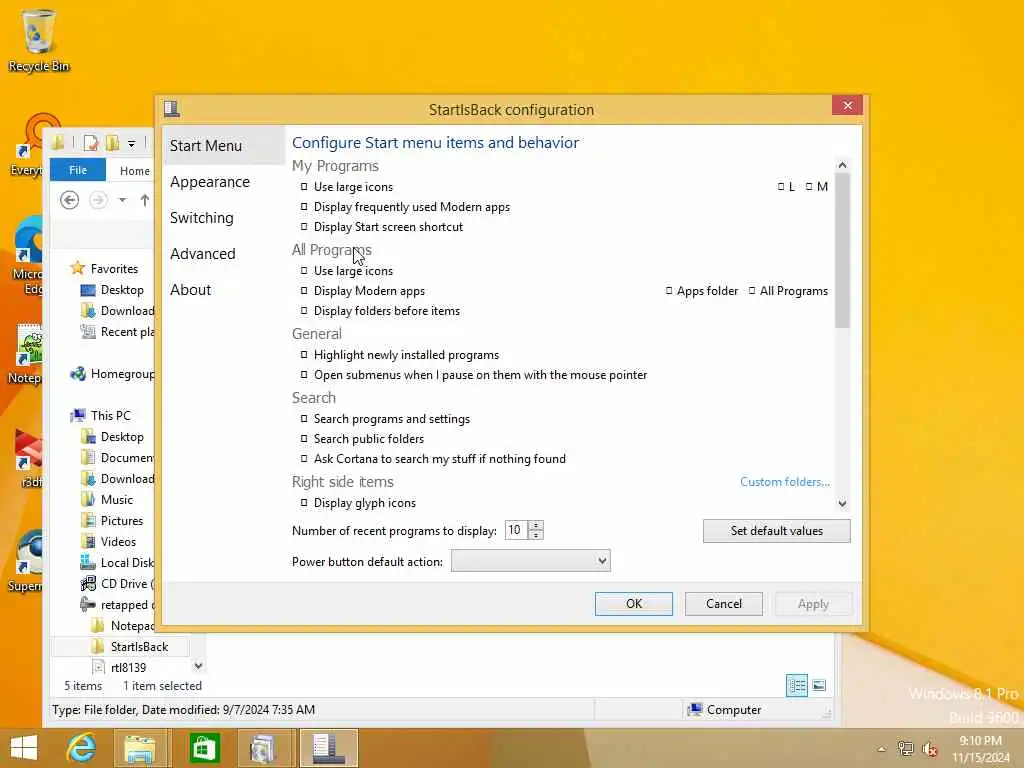This screenshot has width=1024, height=768.
Task: Click the Control Panel taskbar icon
Action: coord(264,748)
